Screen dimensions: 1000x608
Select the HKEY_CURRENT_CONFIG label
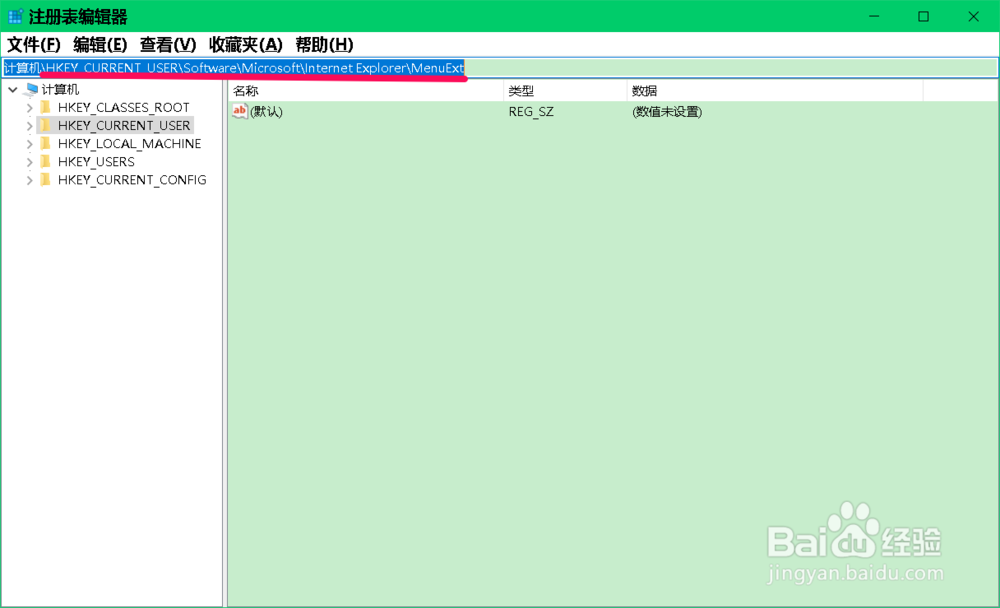pos(132,180)
